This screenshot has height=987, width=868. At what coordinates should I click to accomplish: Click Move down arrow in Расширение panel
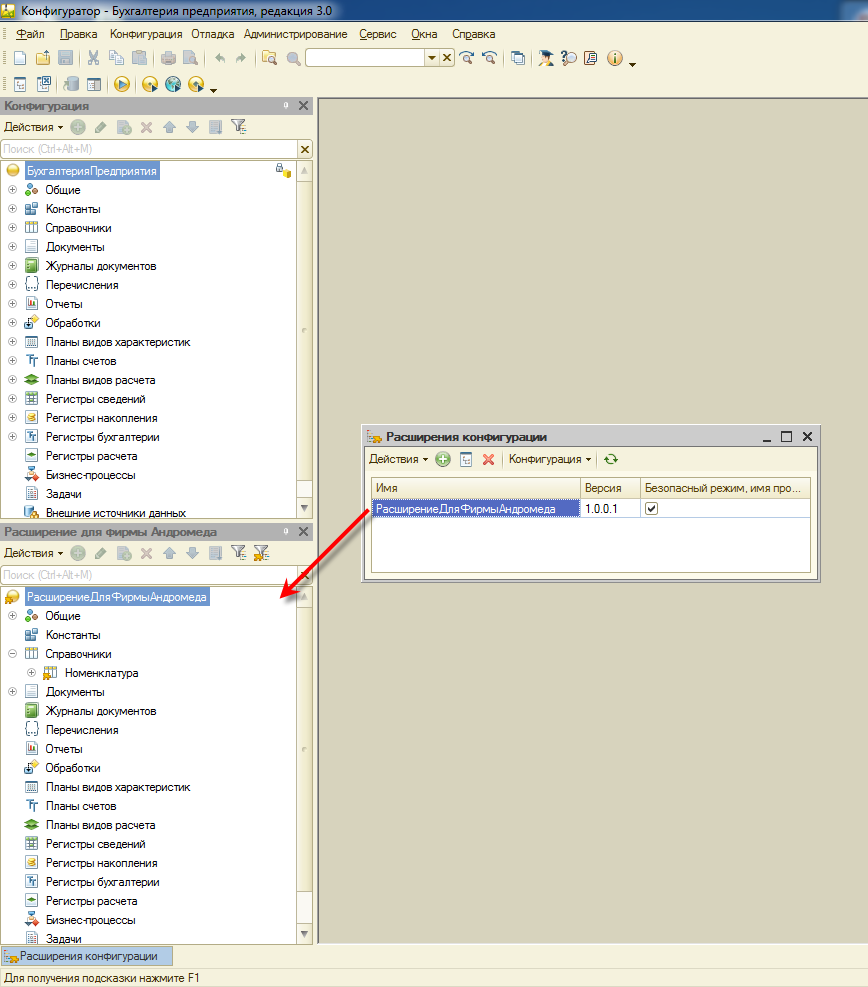click(x=193, y=553)
